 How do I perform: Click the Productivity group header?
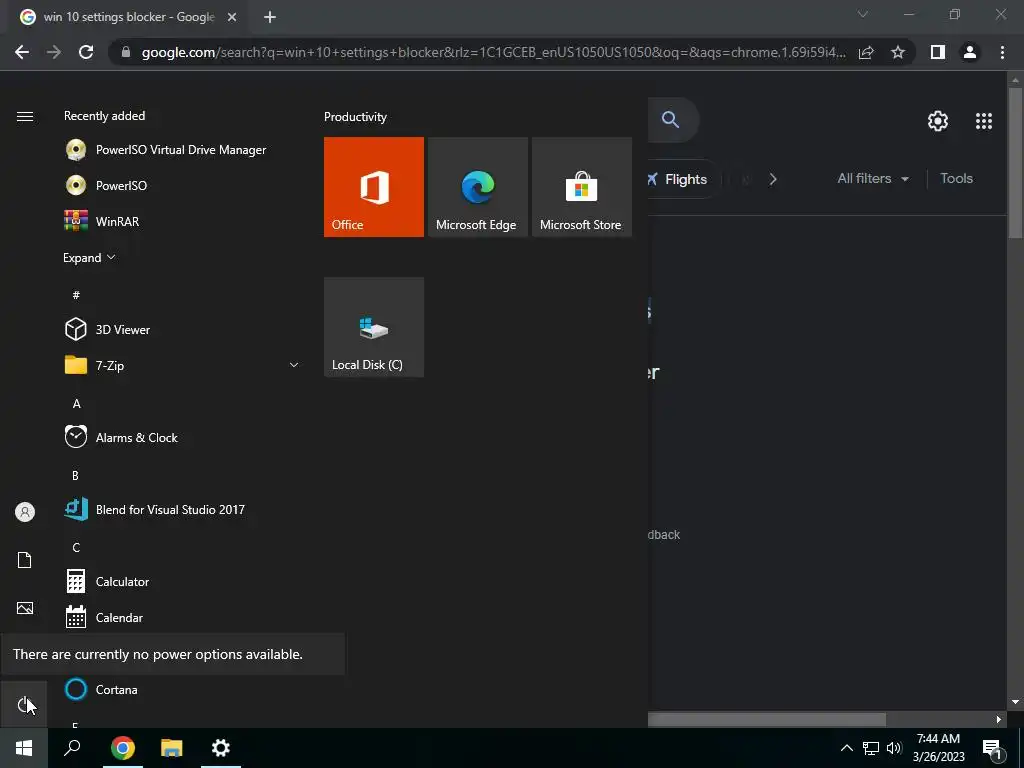coord(355,117)
